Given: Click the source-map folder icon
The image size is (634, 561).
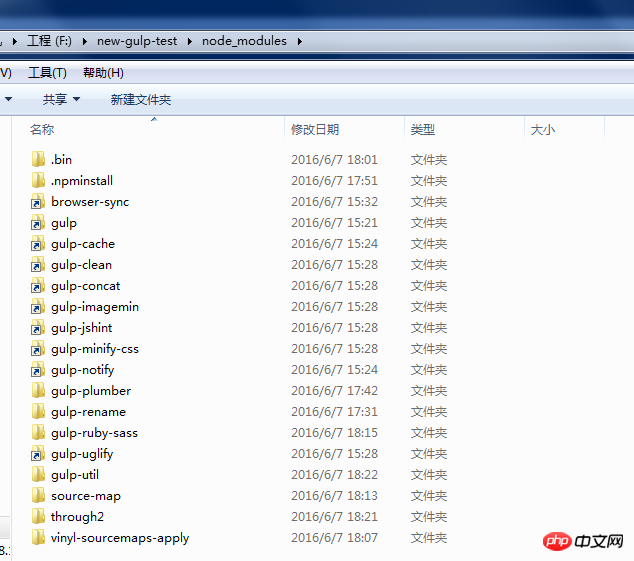Looking at the screenshot, I should 38,496.
